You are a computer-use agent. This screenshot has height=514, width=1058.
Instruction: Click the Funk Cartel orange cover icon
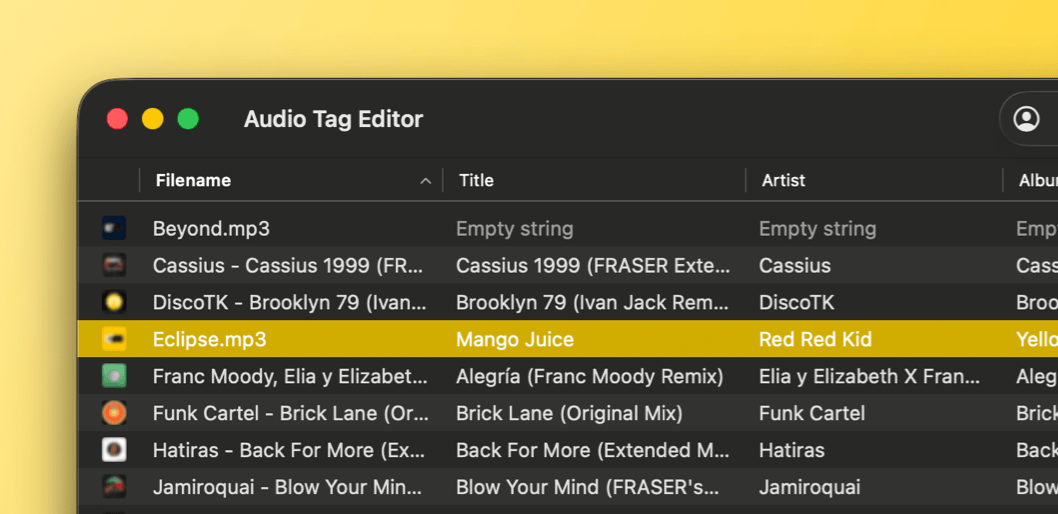pyautogui.click(x=114, y=413)
